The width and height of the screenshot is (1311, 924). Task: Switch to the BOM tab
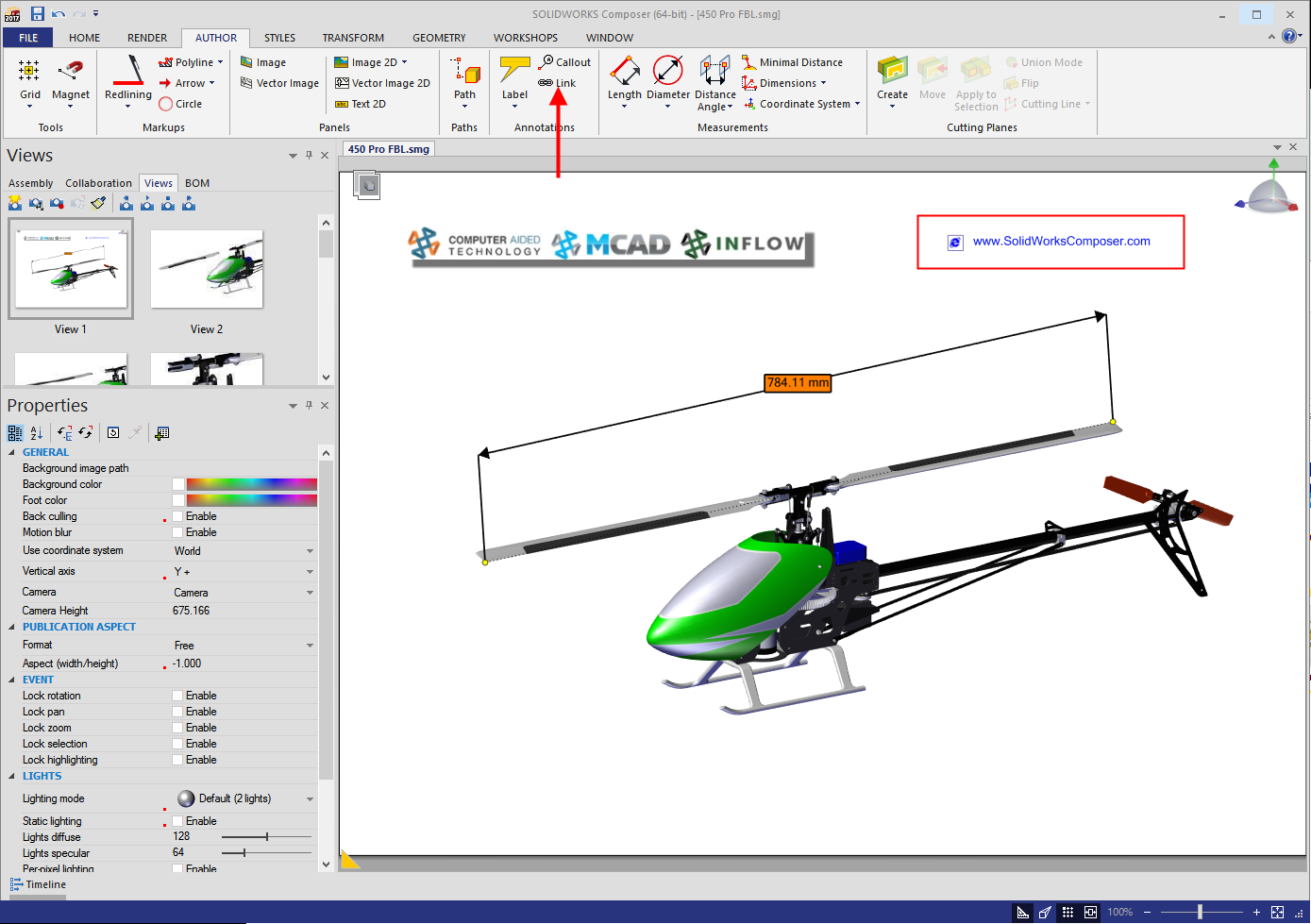point(197,183)
